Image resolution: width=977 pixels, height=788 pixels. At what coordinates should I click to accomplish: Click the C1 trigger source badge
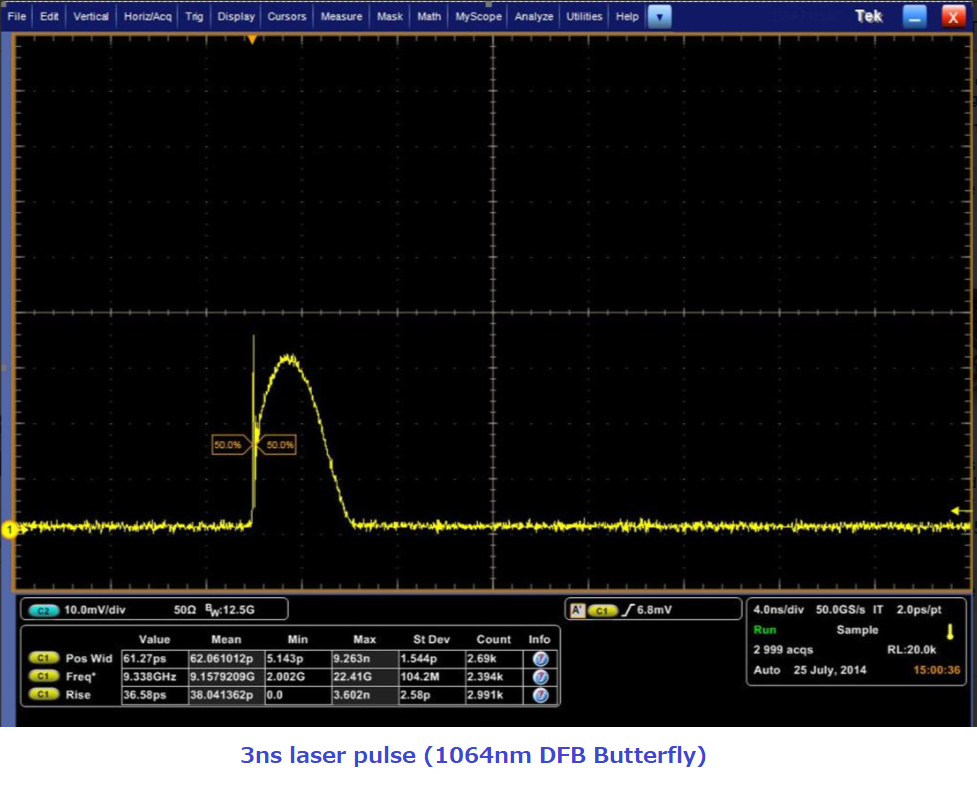click(x=603, y=609)
